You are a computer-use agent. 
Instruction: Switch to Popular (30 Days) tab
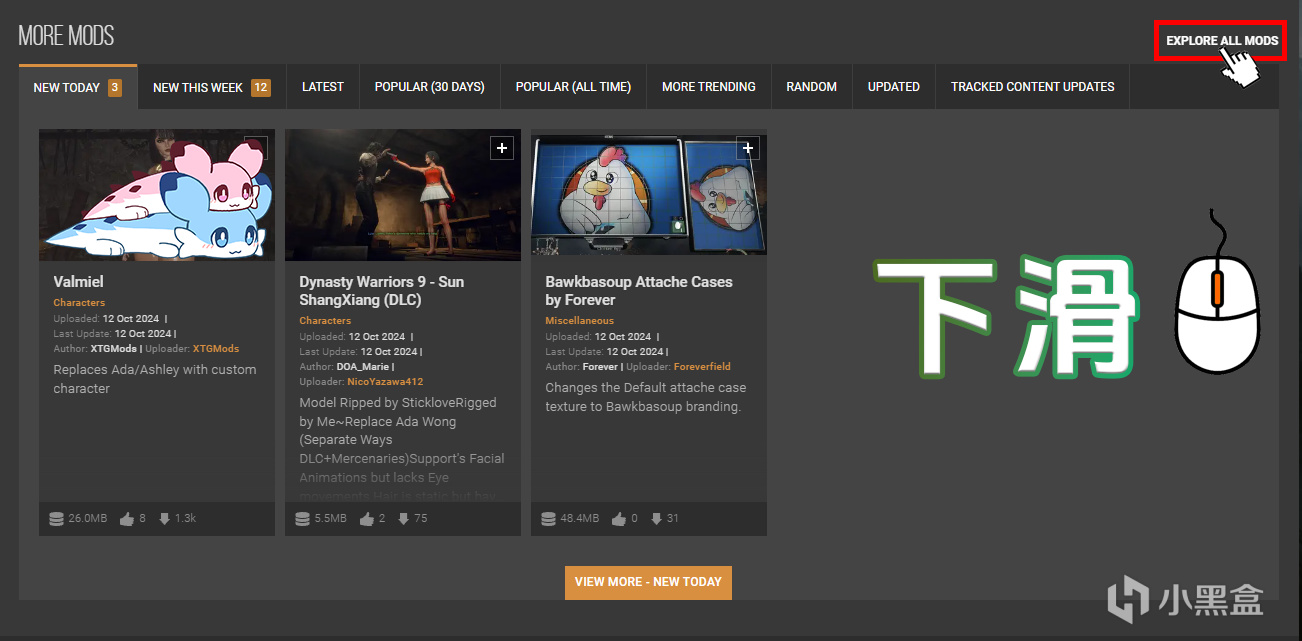coord(430,87)
